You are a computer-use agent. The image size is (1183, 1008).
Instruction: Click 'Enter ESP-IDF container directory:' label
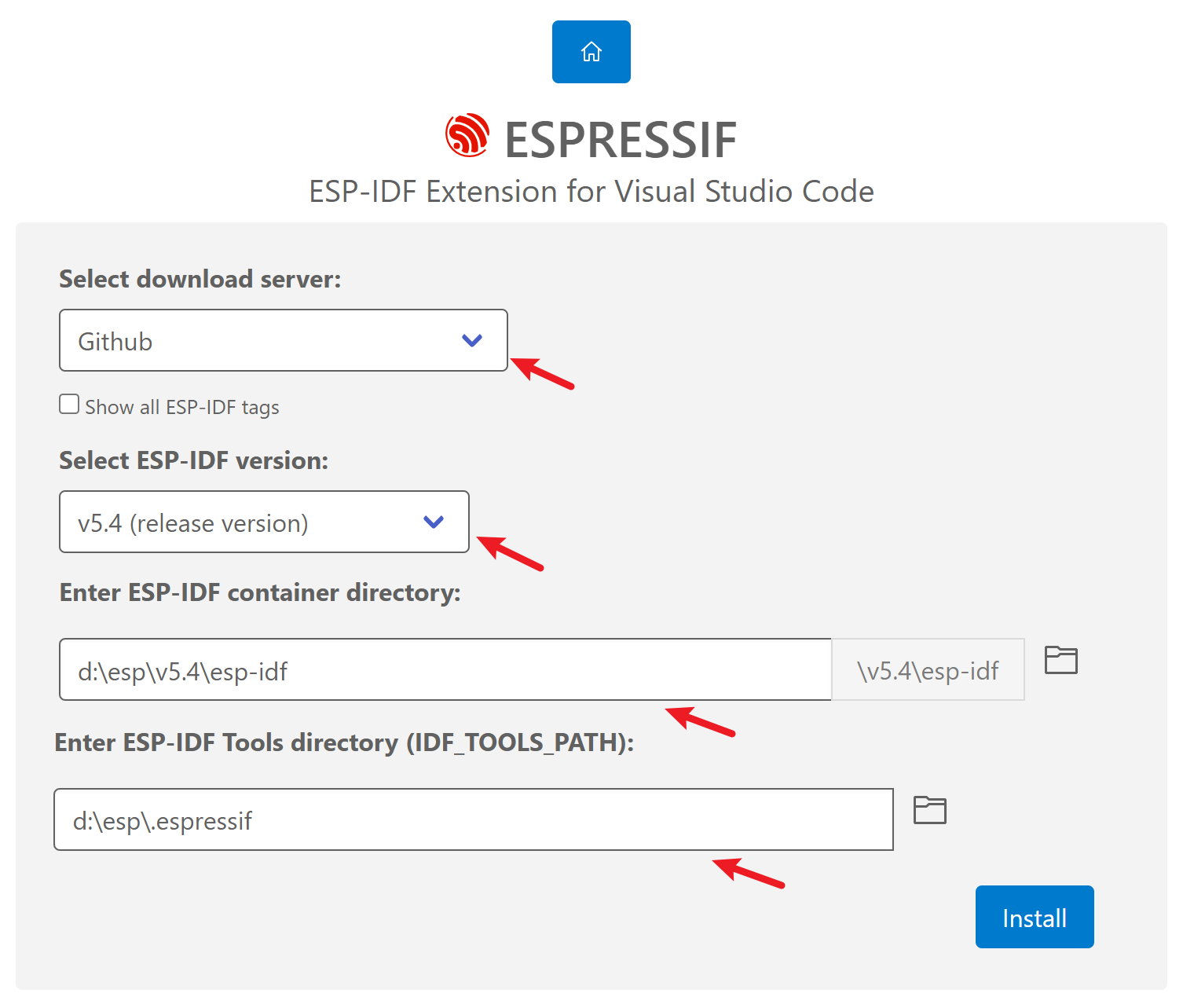pyautogui.click(x=260, y=592)
